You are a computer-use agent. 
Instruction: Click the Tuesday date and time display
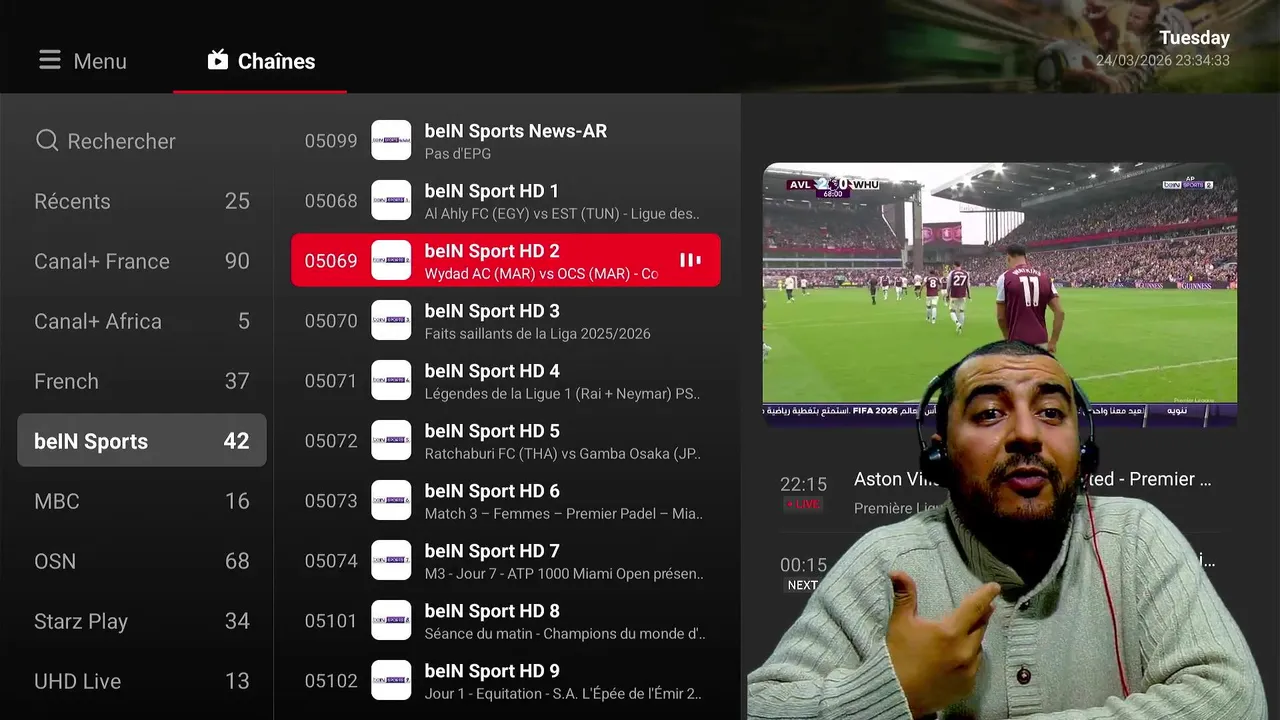tap(1163, 49)
